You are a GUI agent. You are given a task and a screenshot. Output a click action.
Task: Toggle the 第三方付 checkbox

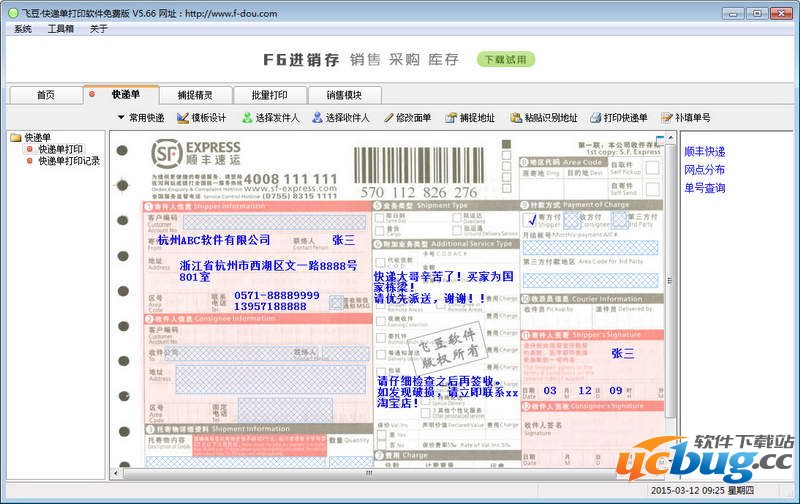point(619,220)
